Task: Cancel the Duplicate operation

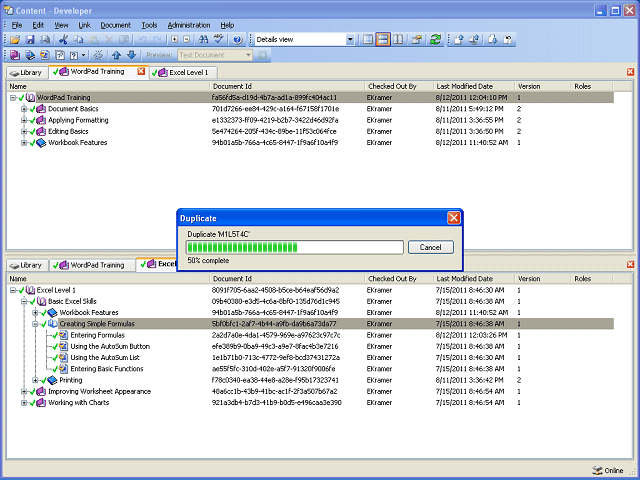Action: (431, 247)
